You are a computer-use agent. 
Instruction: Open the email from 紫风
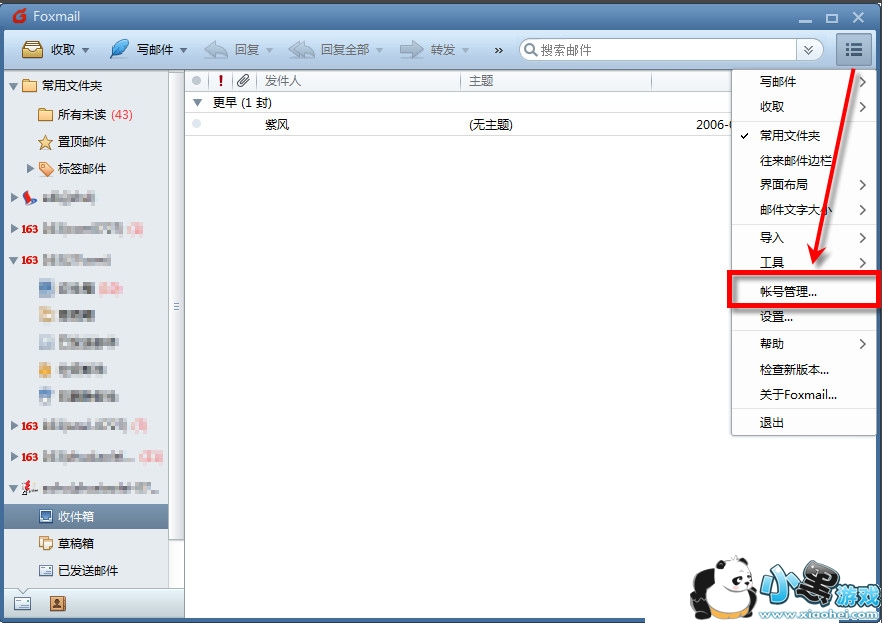[x=458, y=124]
